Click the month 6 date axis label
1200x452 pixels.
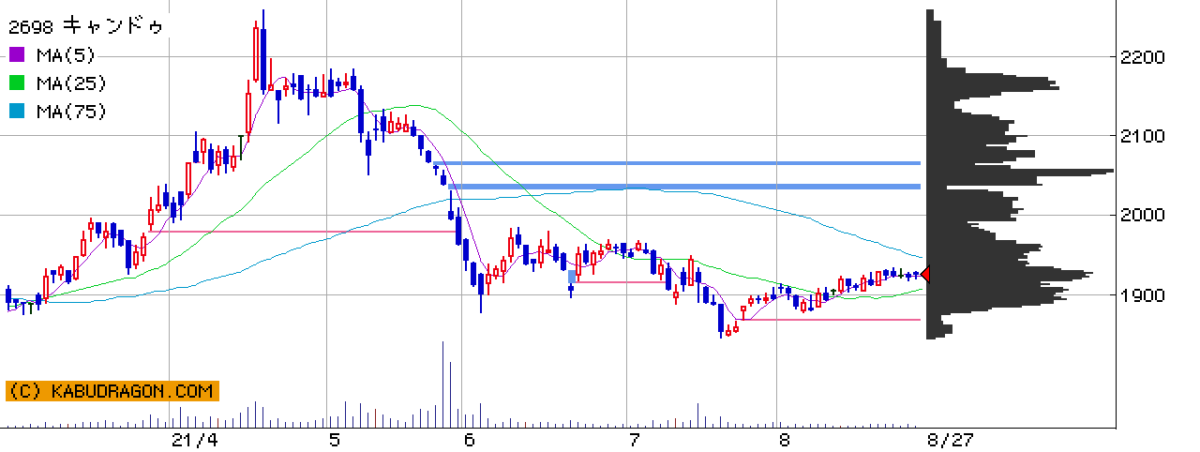coord(469,440)
